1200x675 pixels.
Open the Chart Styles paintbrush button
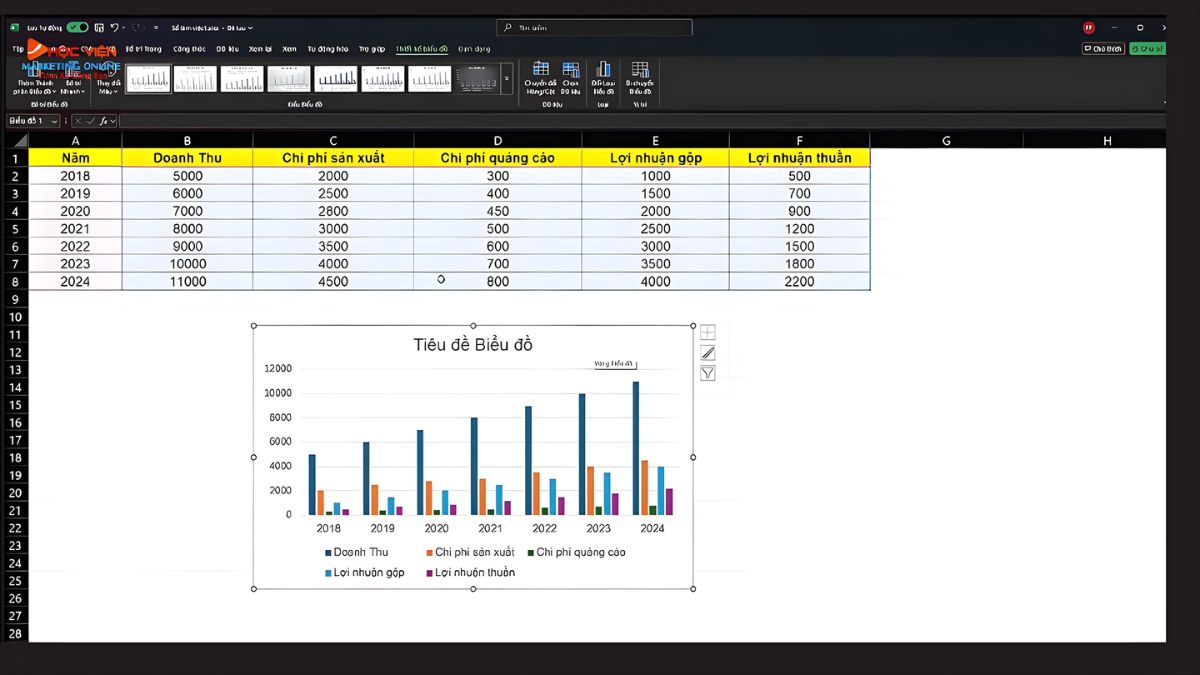point(707,353)
